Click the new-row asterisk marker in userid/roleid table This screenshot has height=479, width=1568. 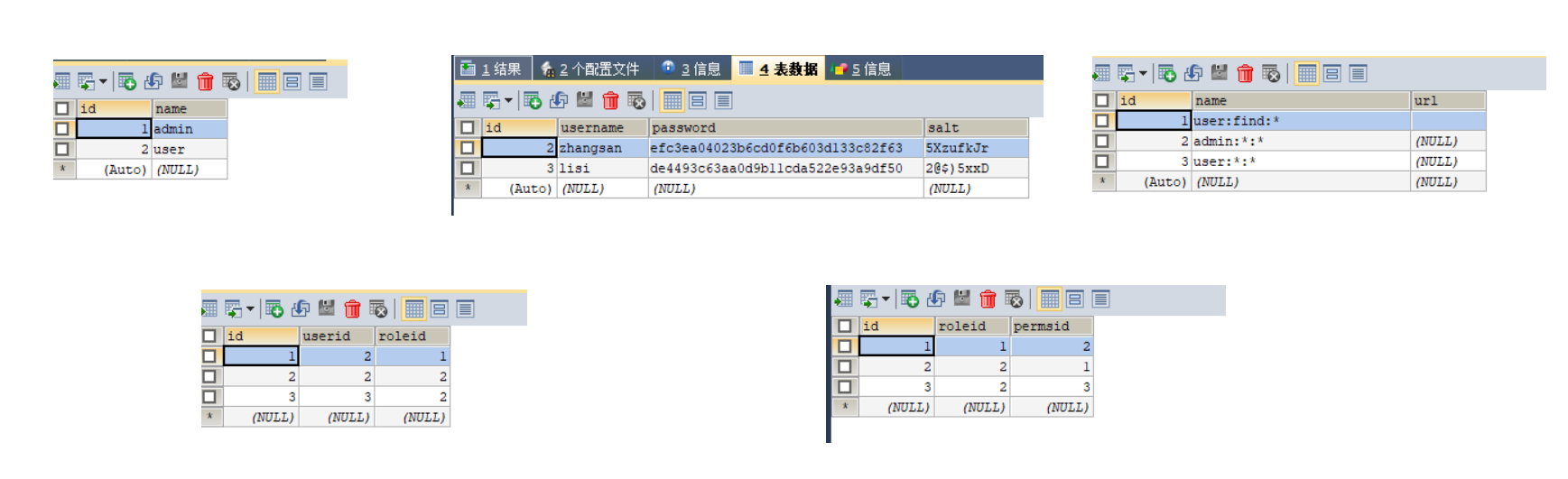211,417
